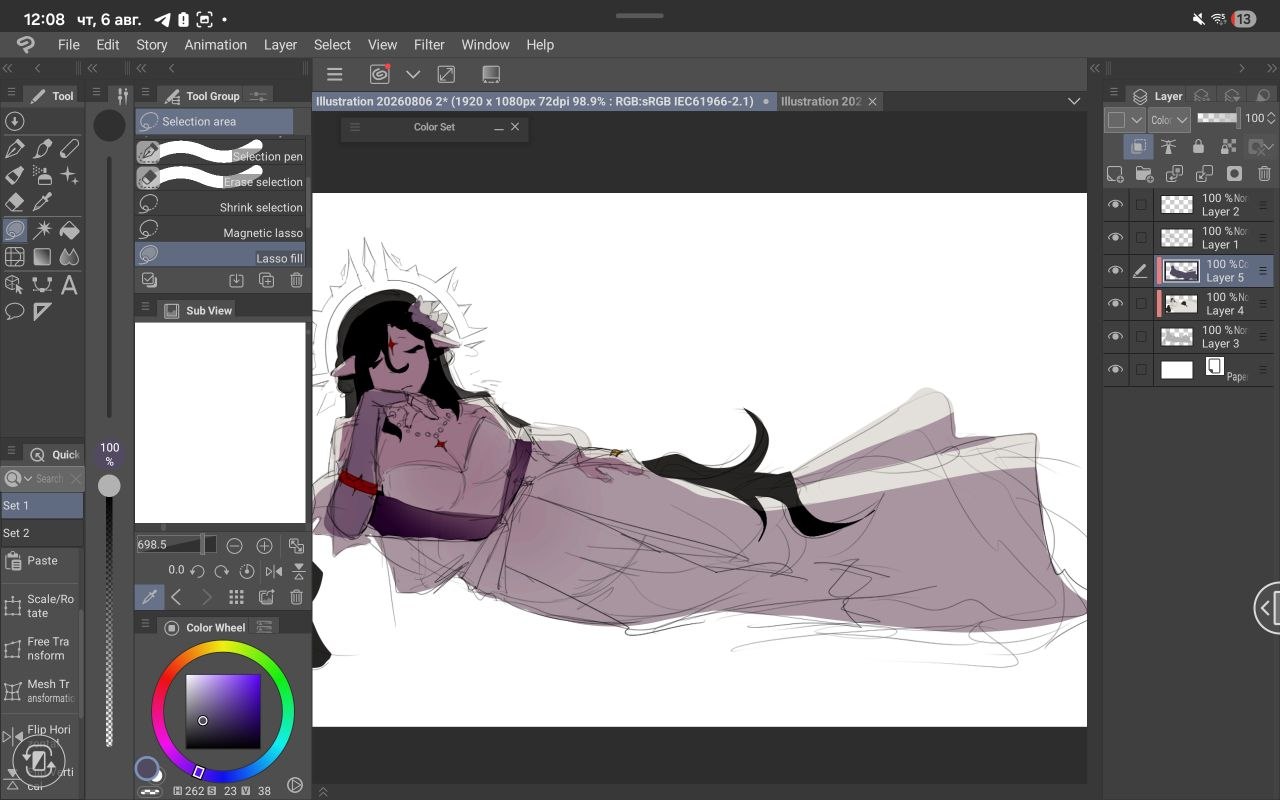Screen dimensions: 1280x800
Task: Click the saturation square in Color Wheel
Action: pyautogui.click(x=223, y=711)
